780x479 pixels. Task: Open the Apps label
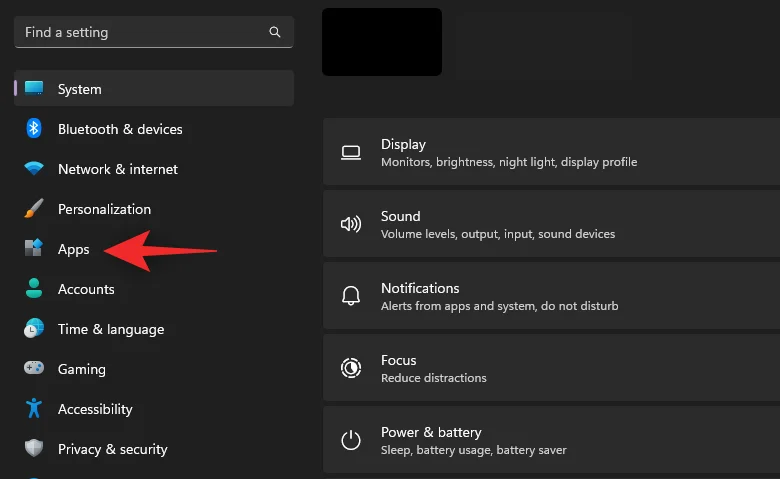(x=74, y=249)
